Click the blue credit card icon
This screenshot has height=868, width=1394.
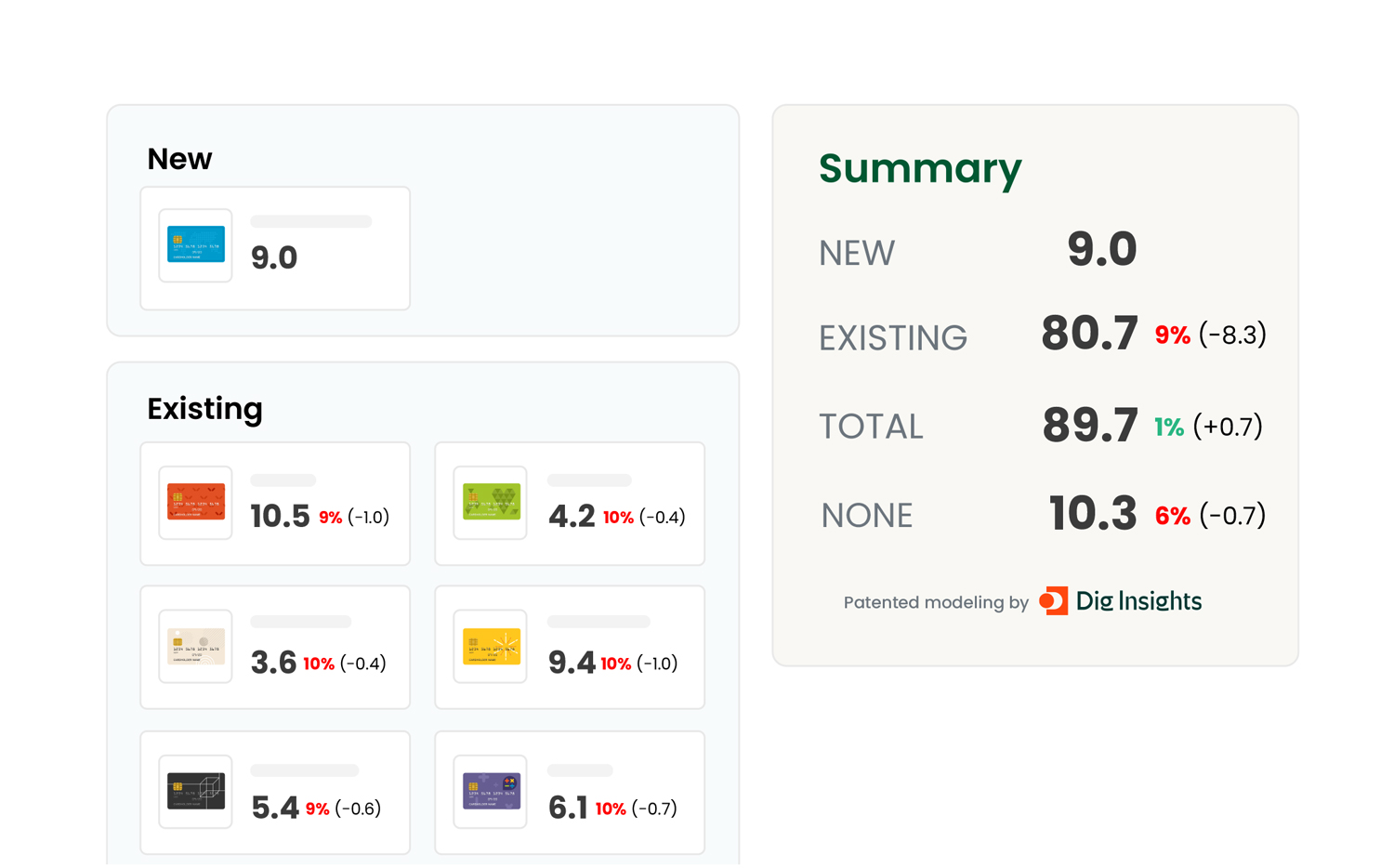[x=195, y=244]
